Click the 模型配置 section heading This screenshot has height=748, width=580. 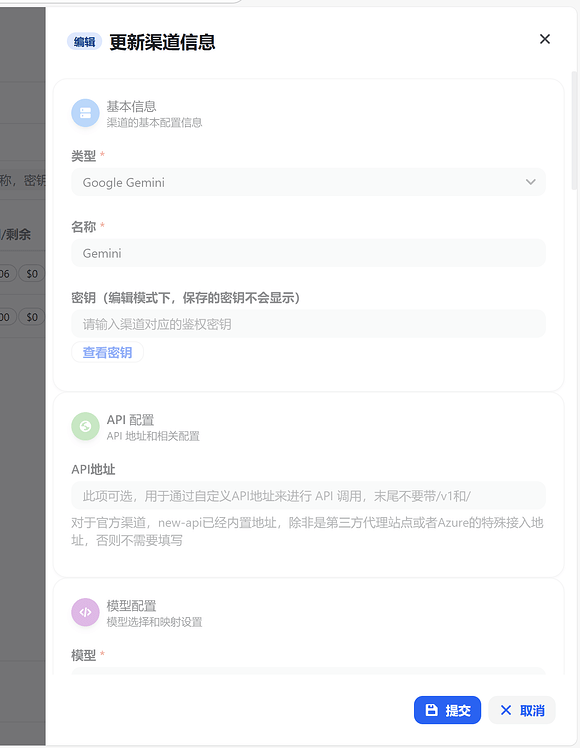131,606
